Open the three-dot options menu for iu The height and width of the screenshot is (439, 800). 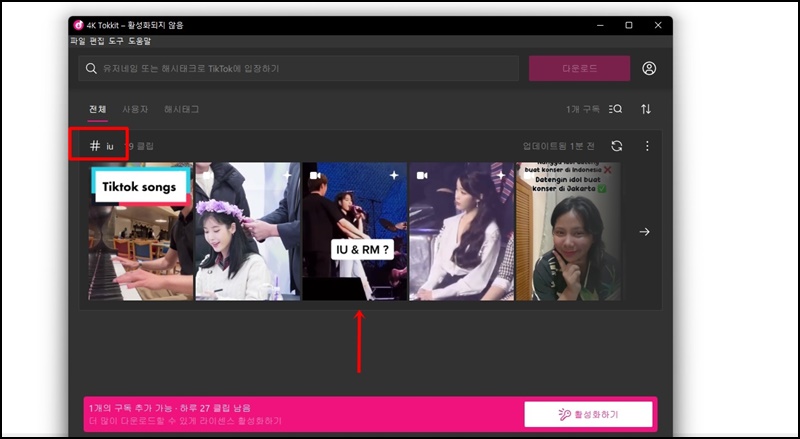tap(647, 146)
